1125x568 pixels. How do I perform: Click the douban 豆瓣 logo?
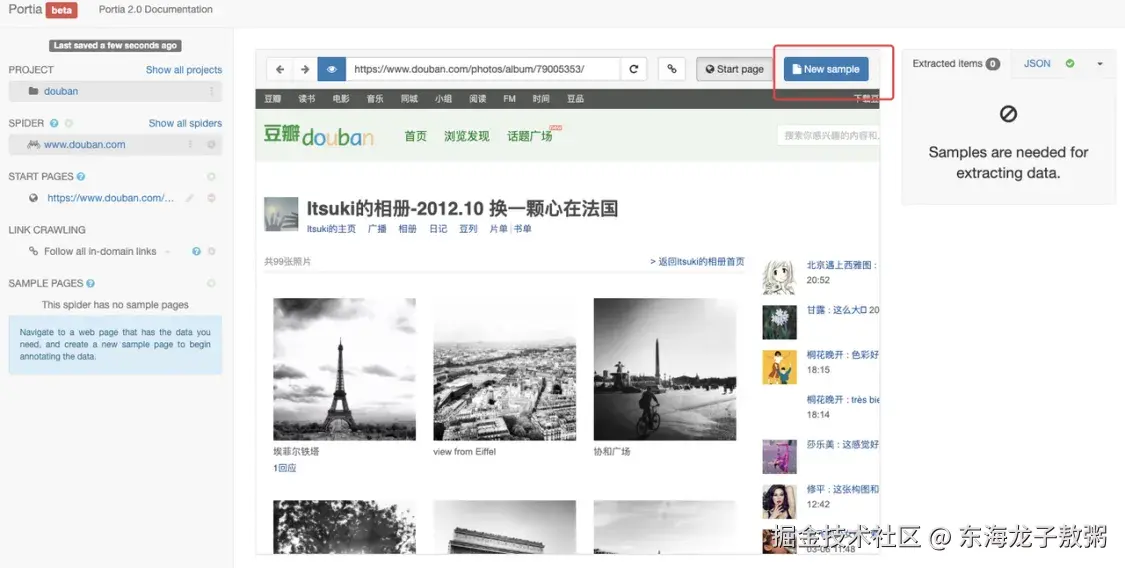pos(319,134)
